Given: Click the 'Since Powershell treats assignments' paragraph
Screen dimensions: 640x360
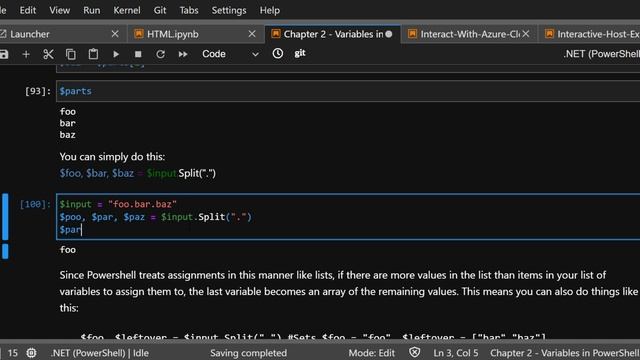Looking at the screenshot, I should (x=349, y=291).
